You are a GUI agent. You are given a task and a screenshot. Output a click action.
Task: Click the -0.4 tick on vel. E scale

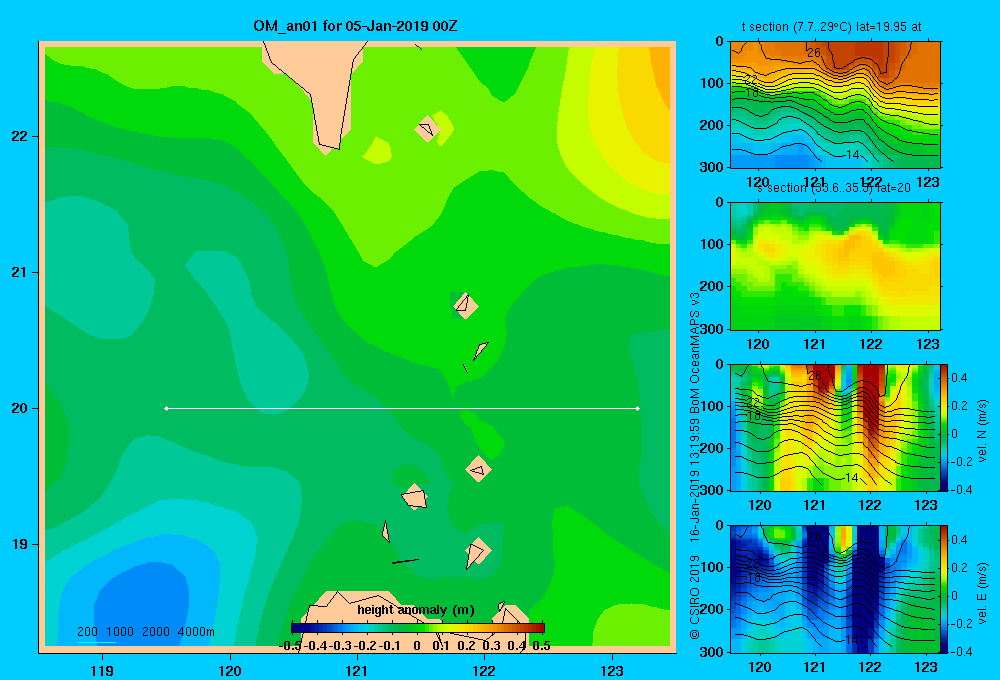(960, 651)
